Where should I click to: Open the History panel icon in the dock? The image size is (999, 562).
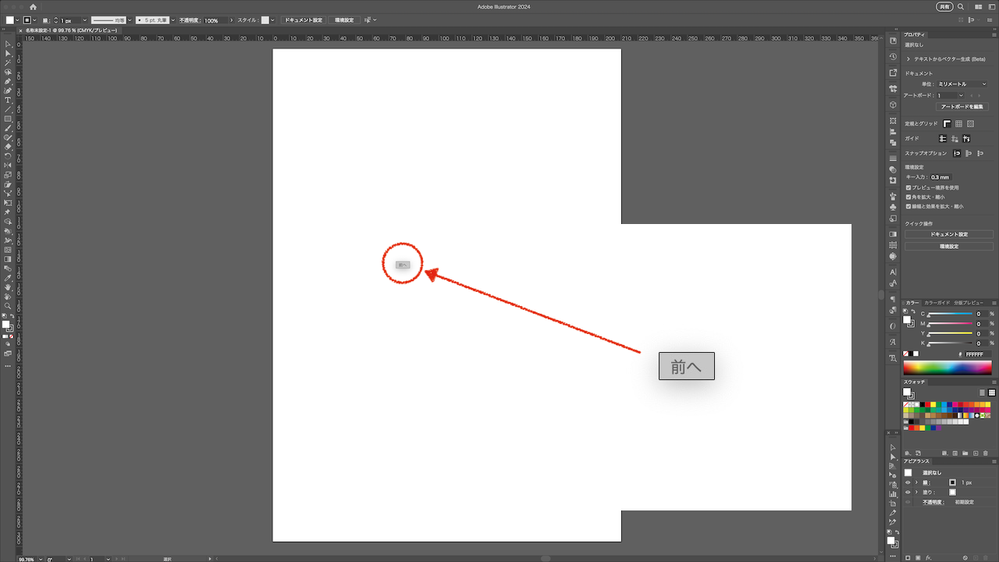pyautogui.click(x=893, y=57)
